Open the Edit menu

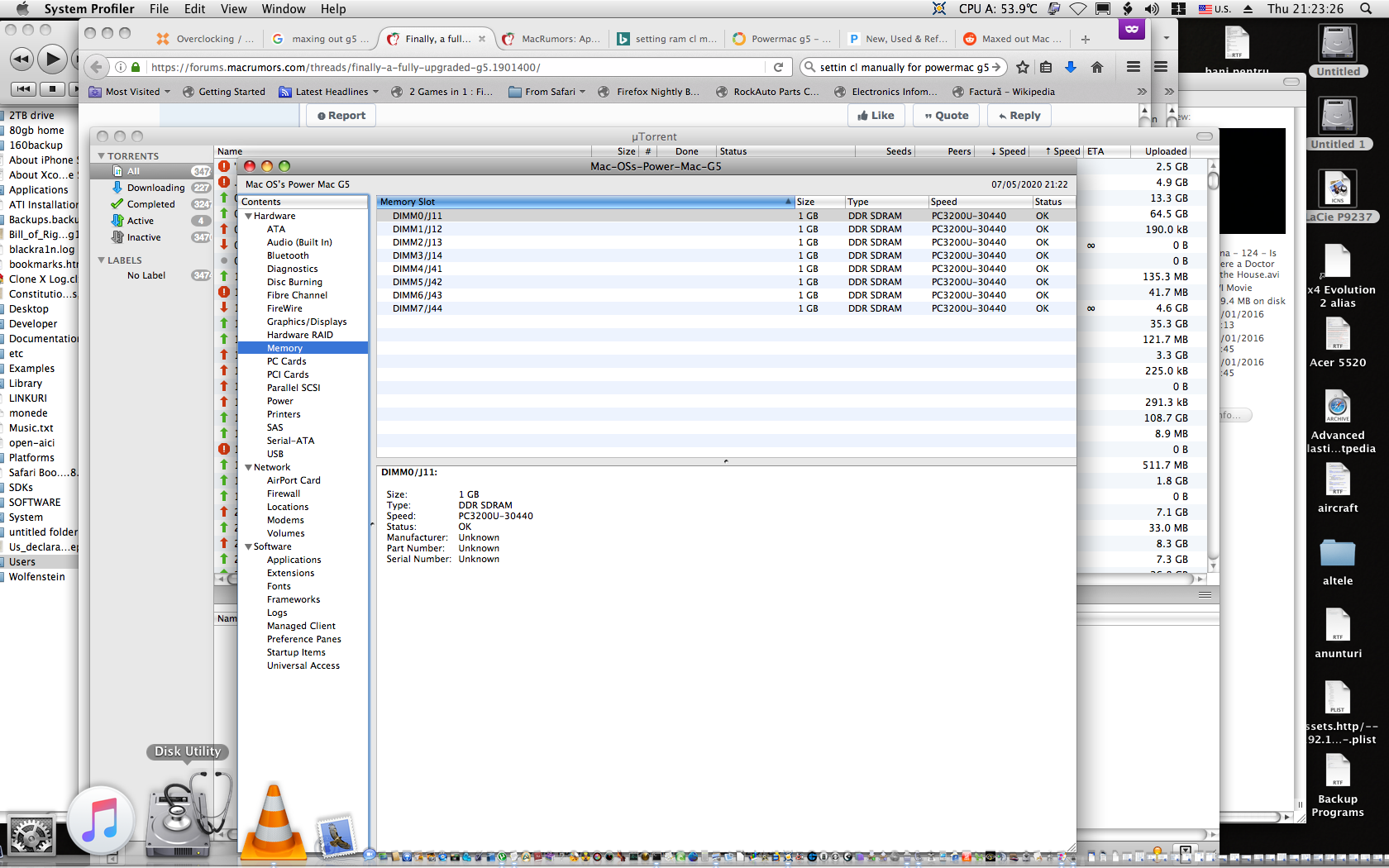195,9
